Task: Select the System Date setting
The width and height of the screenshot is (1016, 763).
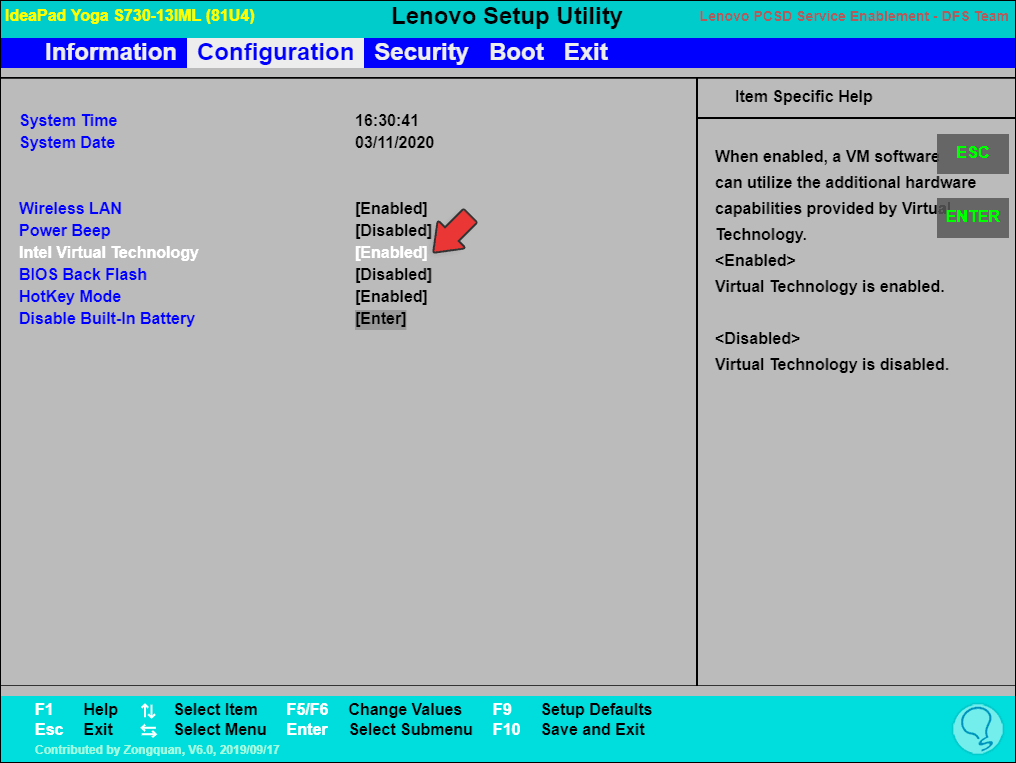Action: coord(67,142)
